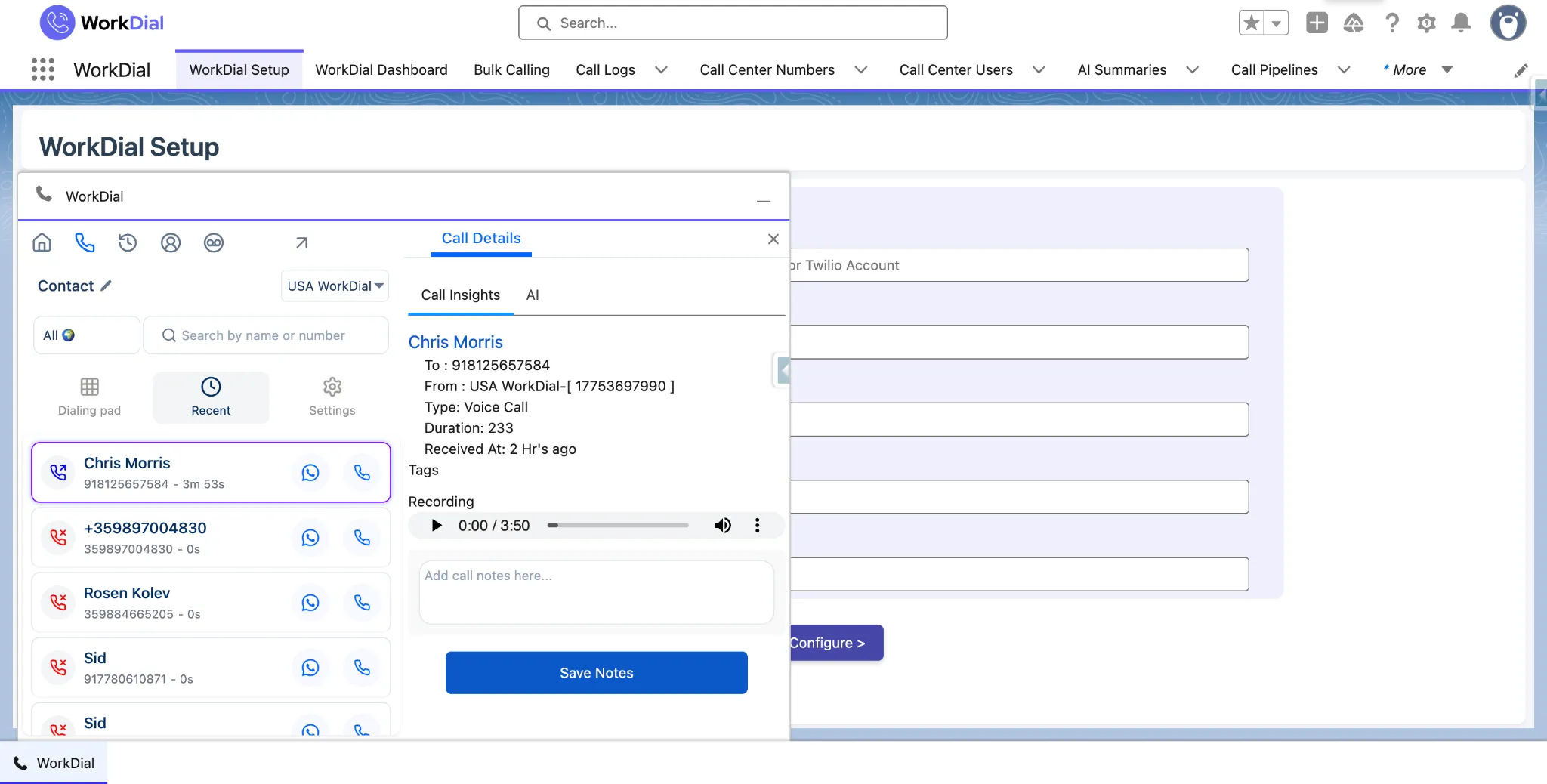Image resolution: width=1547 pixels, height=784 pixels.
Task: Edit navigation bar pencil icon
Action: (x=1521, y=70)
